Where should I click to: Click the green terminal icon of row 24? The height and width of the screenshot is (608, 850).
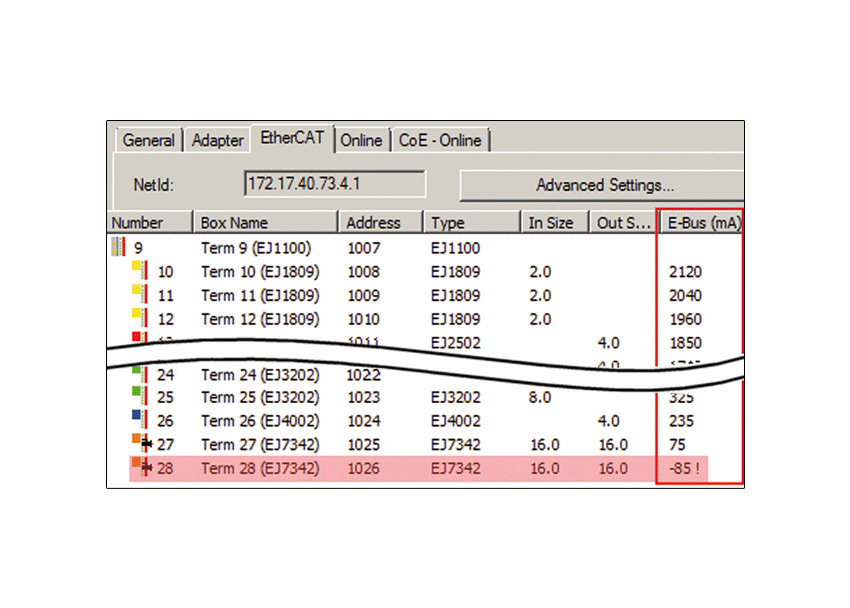(x=139, y=374)
